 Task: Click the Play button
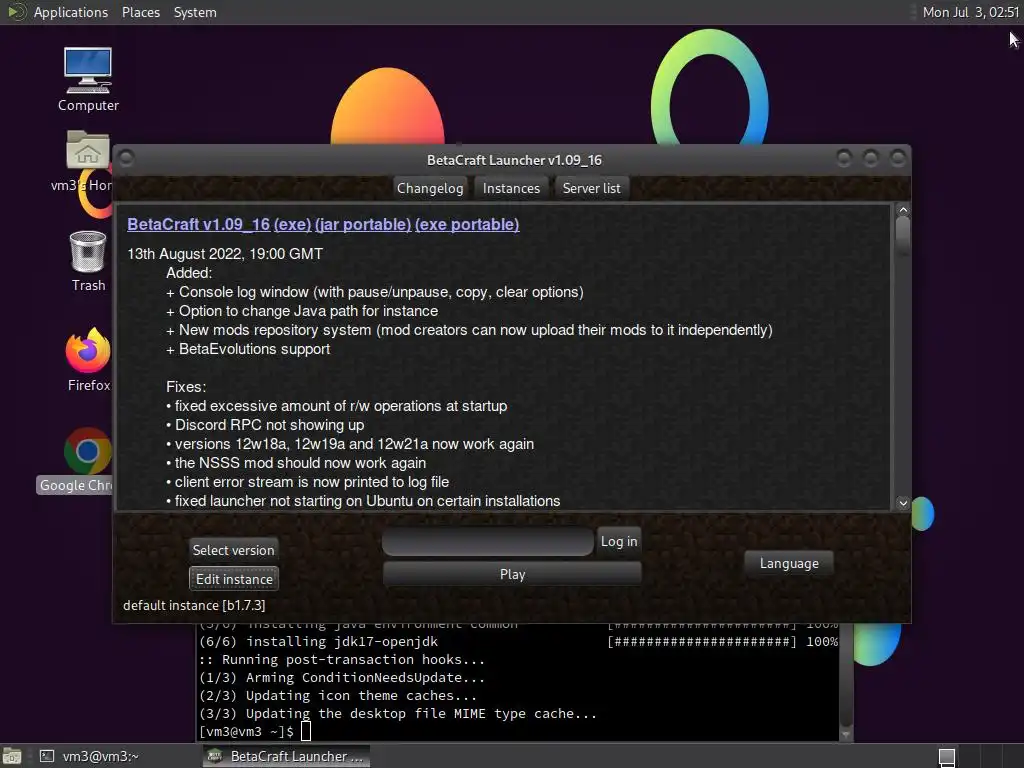coord(512,574)
